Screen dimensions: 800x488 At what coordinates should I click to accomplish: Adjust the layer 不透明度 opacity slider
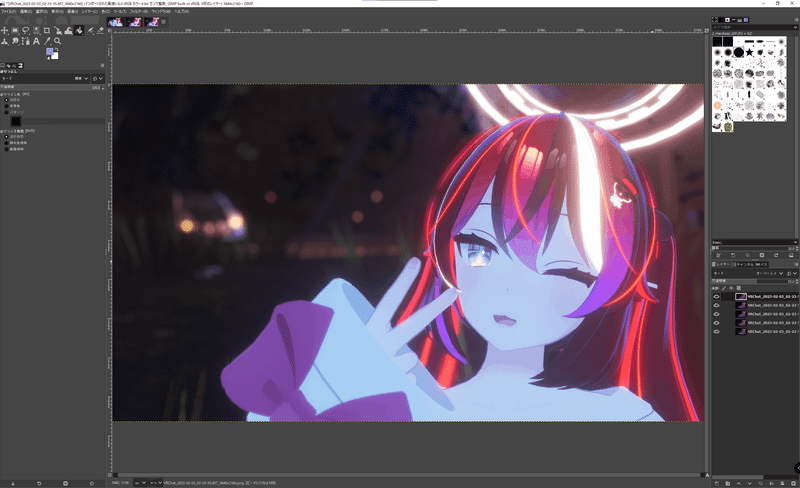[x=755, y=281]
